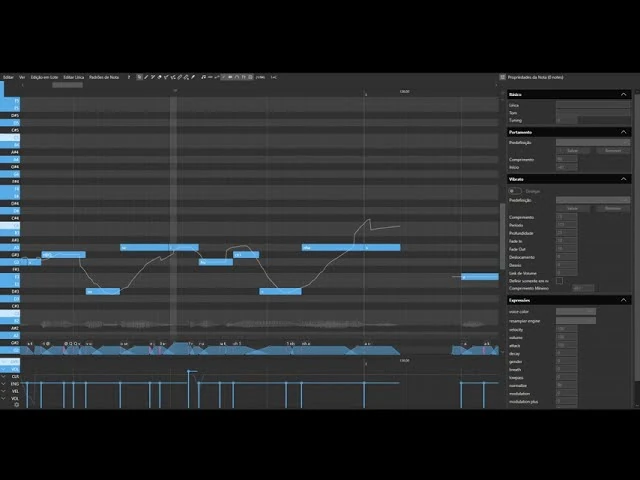The width and height of the screenshot is (640, 480).
Task: Select the selection cursor tool
Action: [x=139, y=77]
